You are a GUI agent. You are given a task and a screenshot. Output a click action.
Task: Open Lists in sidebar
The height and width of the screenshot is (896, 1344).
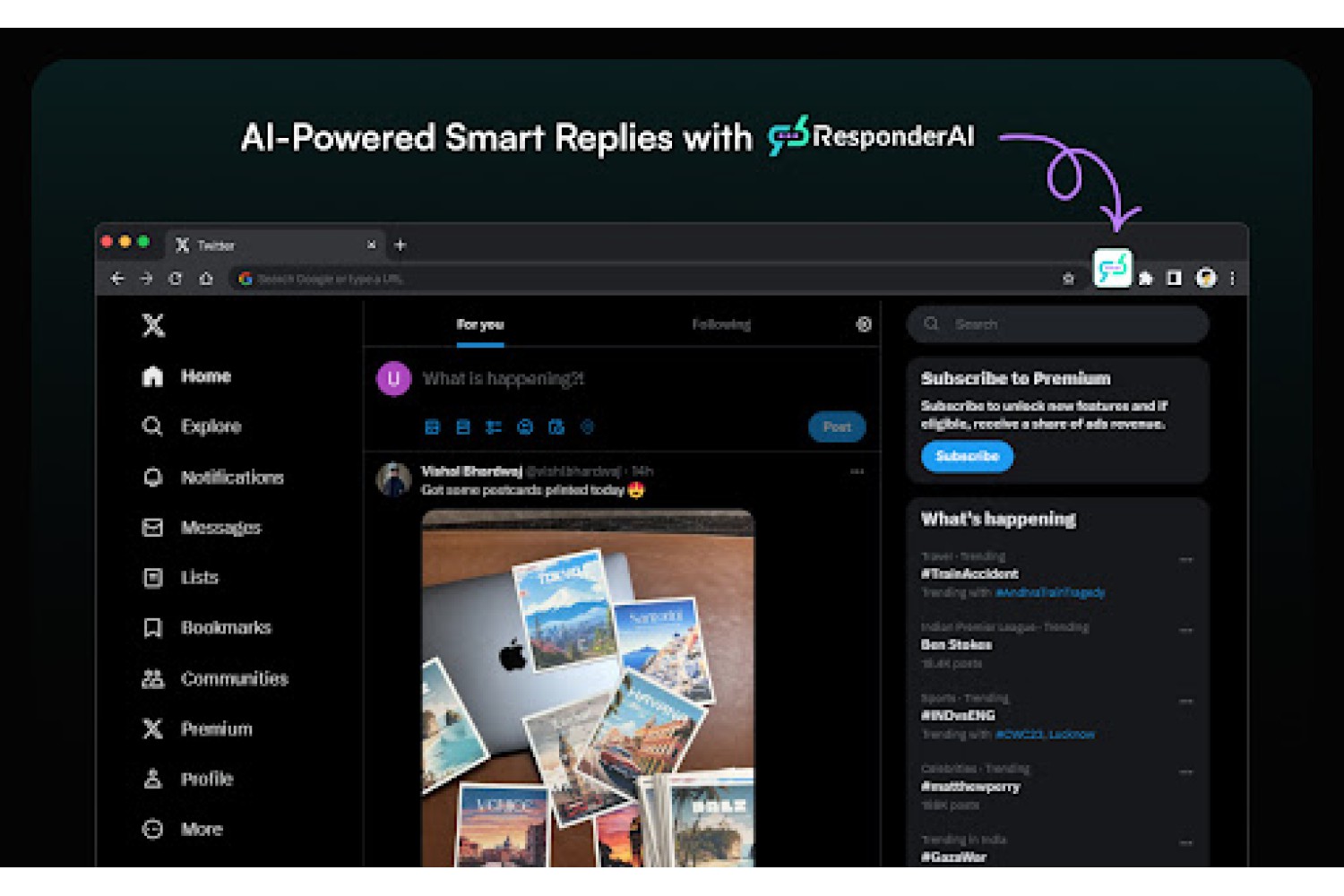[180, 578]
